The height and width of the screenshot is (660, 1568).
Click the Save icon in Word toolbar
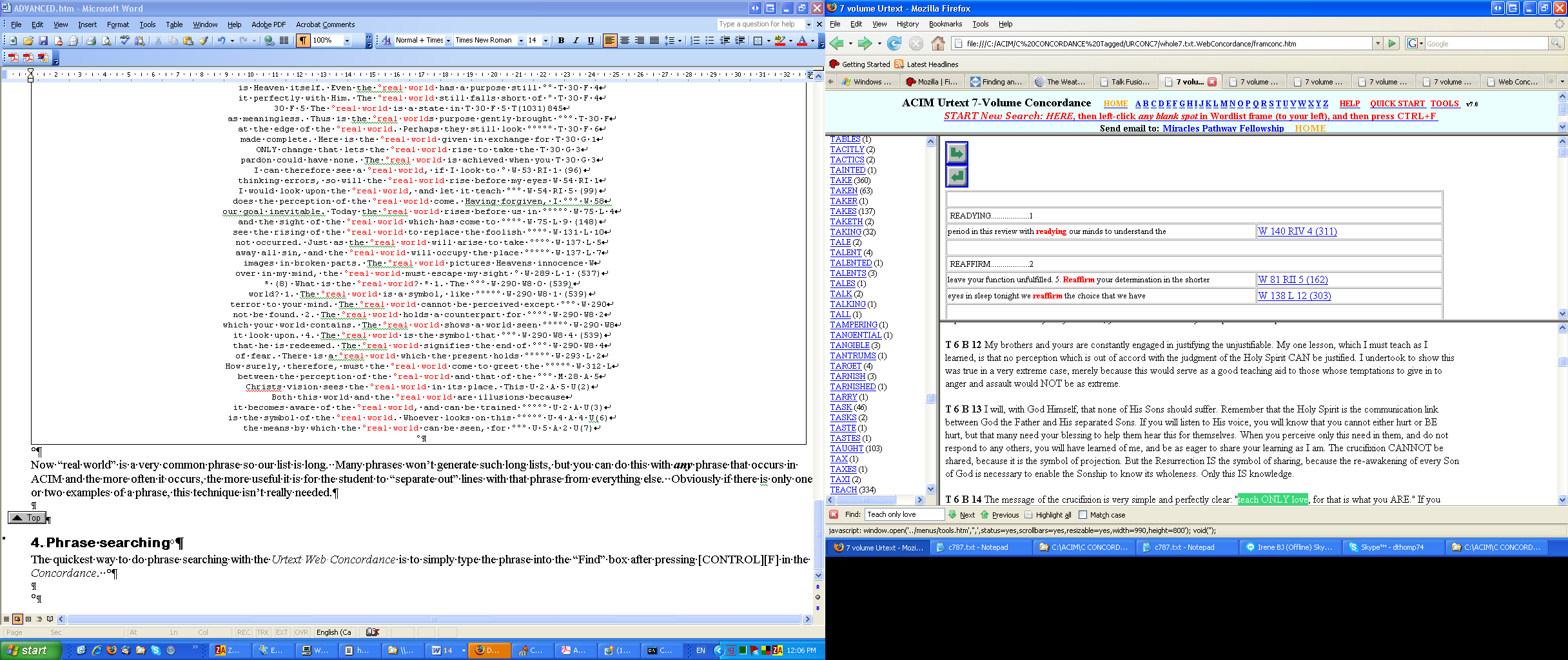click(43, 41)
